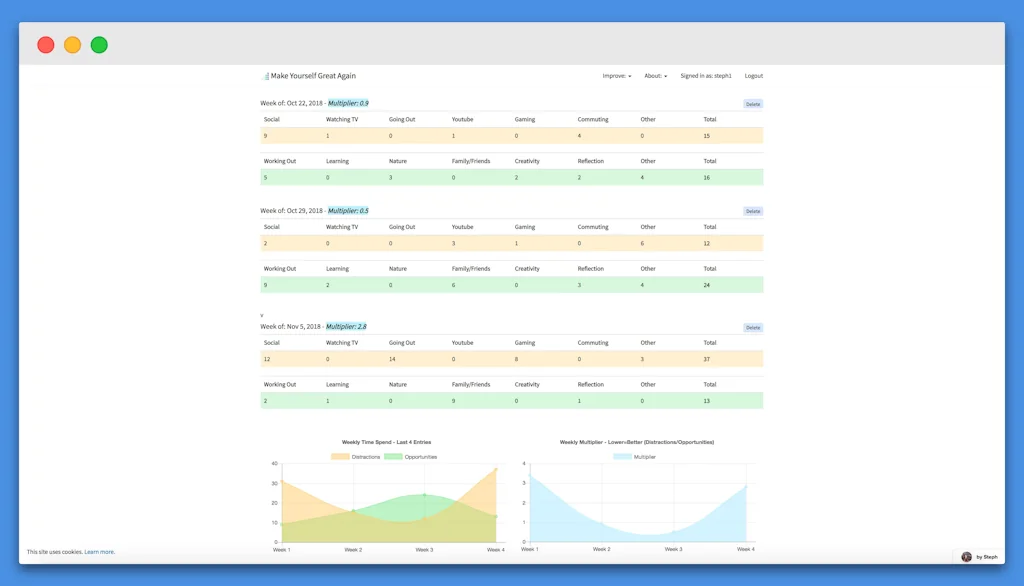Screen dimensions: 1024x586
Task: Toggle the Distractions legend in the time spend chart
Action: coord(356,457)
